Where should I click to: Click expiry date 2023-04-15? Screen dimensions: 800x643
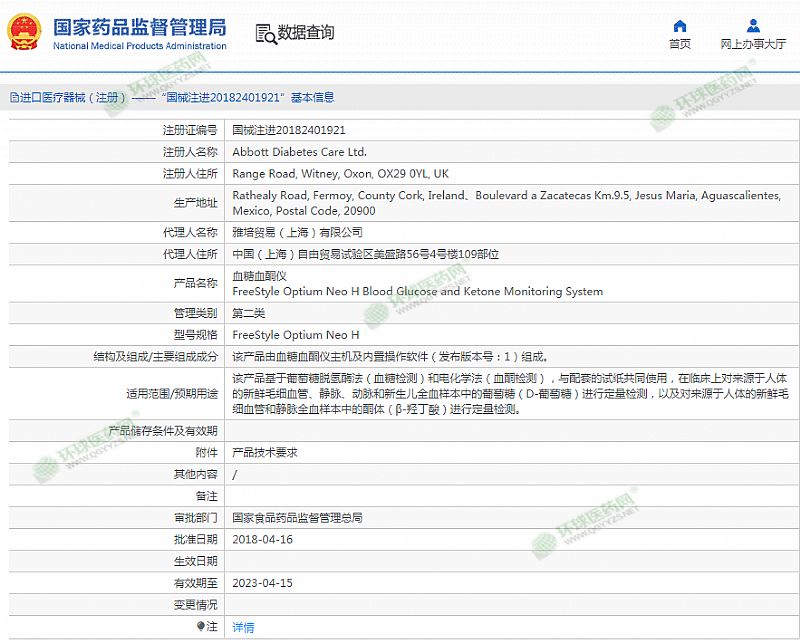262,582
